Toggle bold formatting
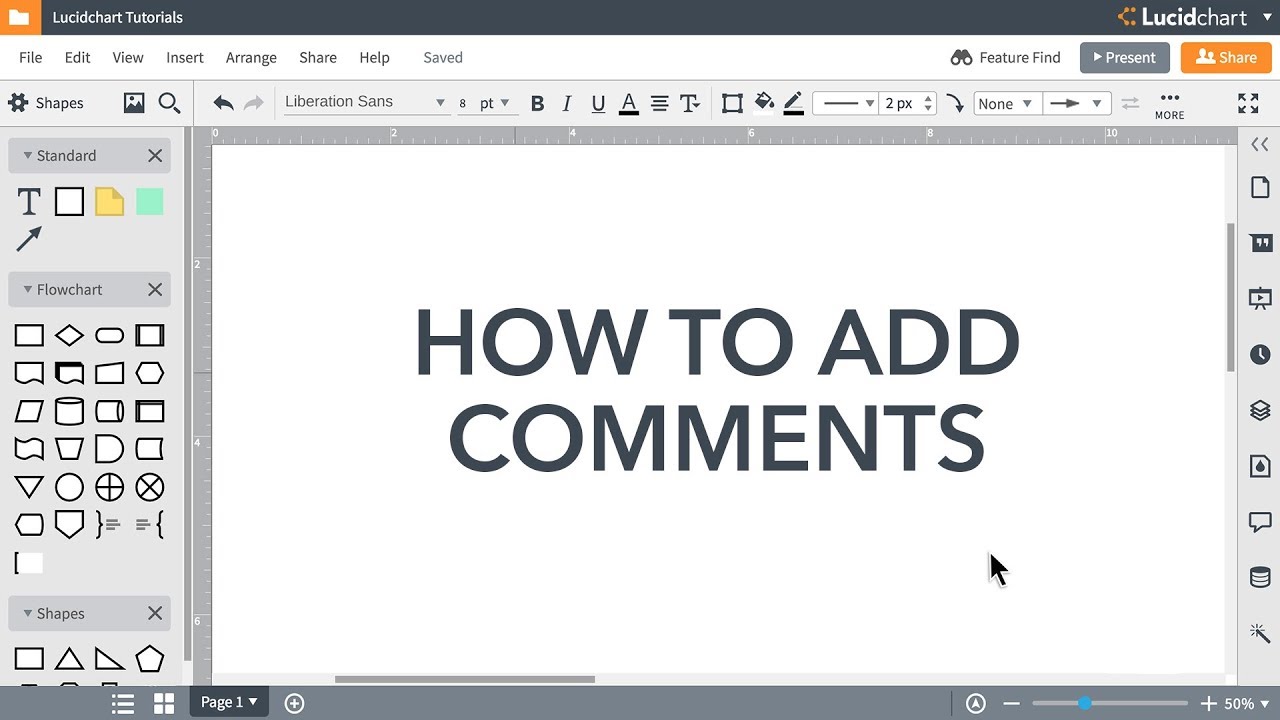1280x720 pixels. click(538, 103)
